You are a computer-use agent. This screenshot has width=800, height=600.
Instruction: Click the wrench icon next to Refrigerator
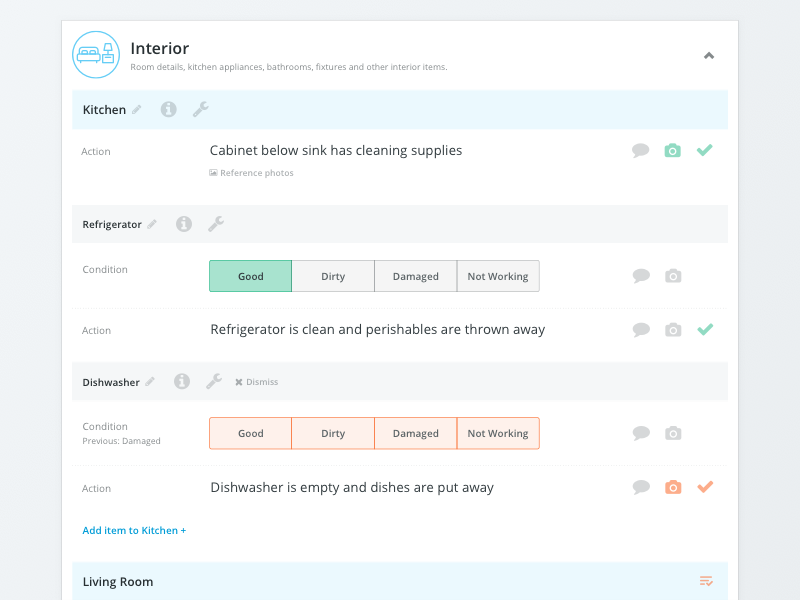216,224
